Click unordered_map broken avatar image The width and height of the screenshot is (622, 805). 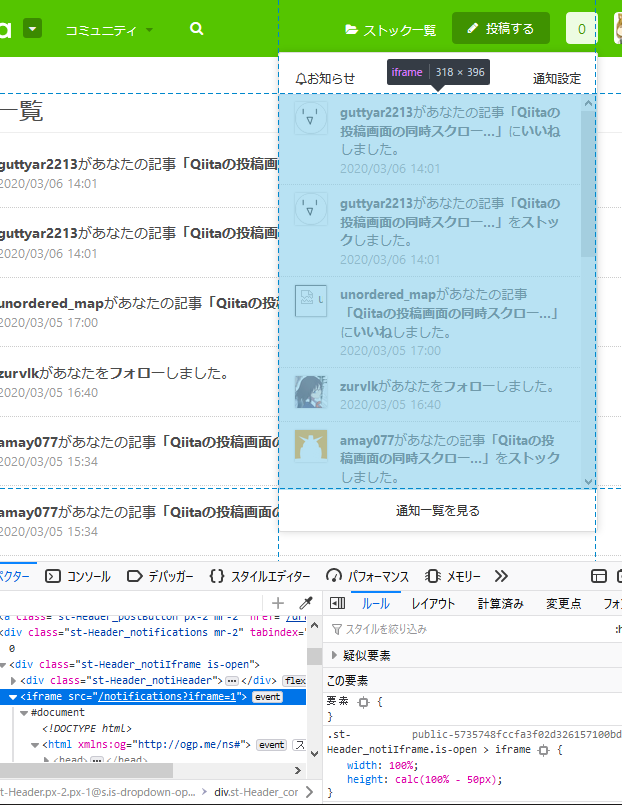click(310, 301)
